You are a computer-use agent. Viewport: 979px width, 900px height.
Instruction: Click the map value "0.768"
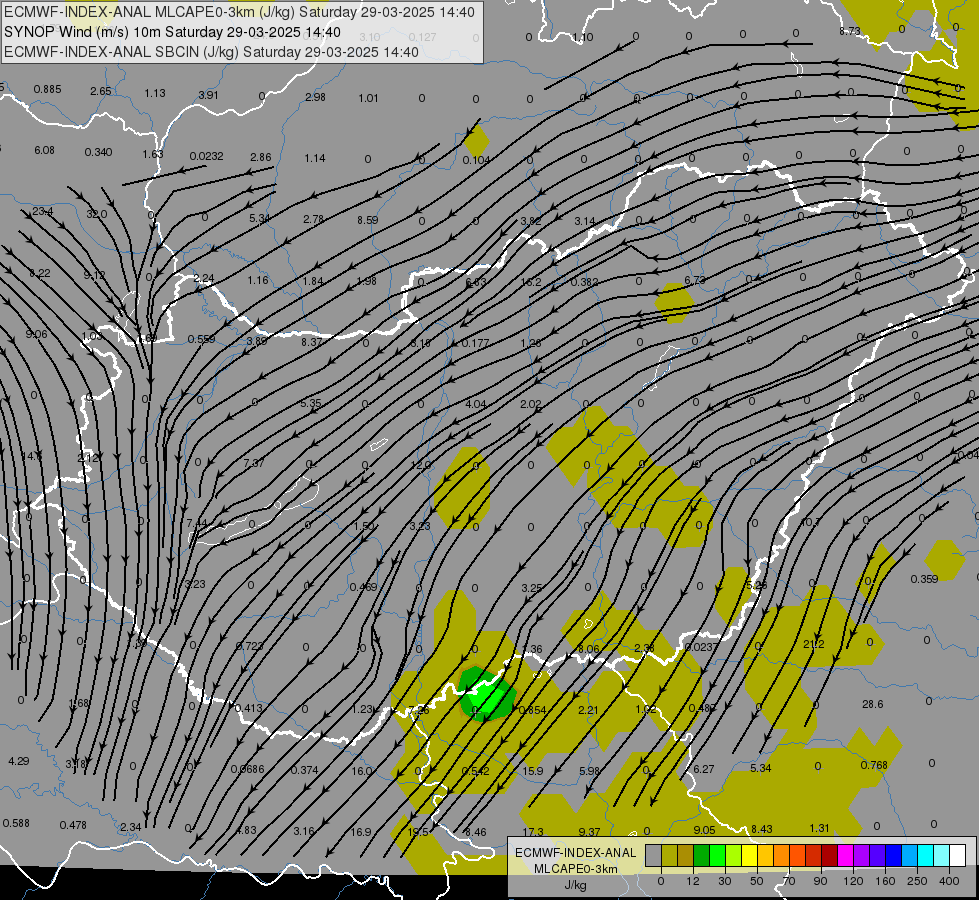click(x=873, y=765)
